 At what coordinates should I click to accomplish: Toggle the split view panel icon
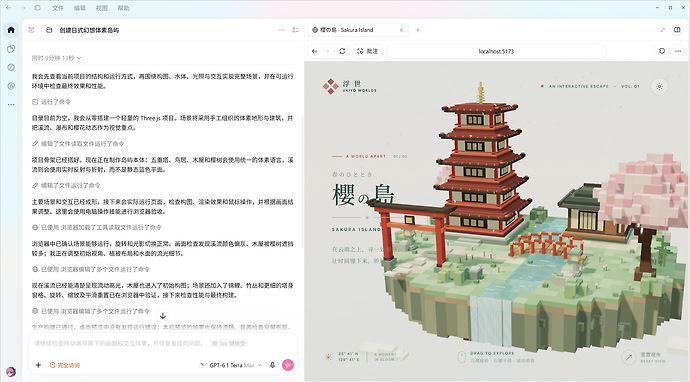coord(677,30)
